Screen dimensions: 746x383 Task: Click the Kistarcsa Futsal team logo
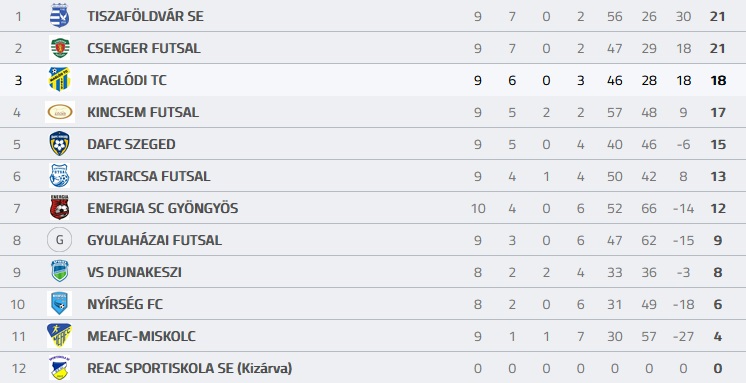pos(59,176)
